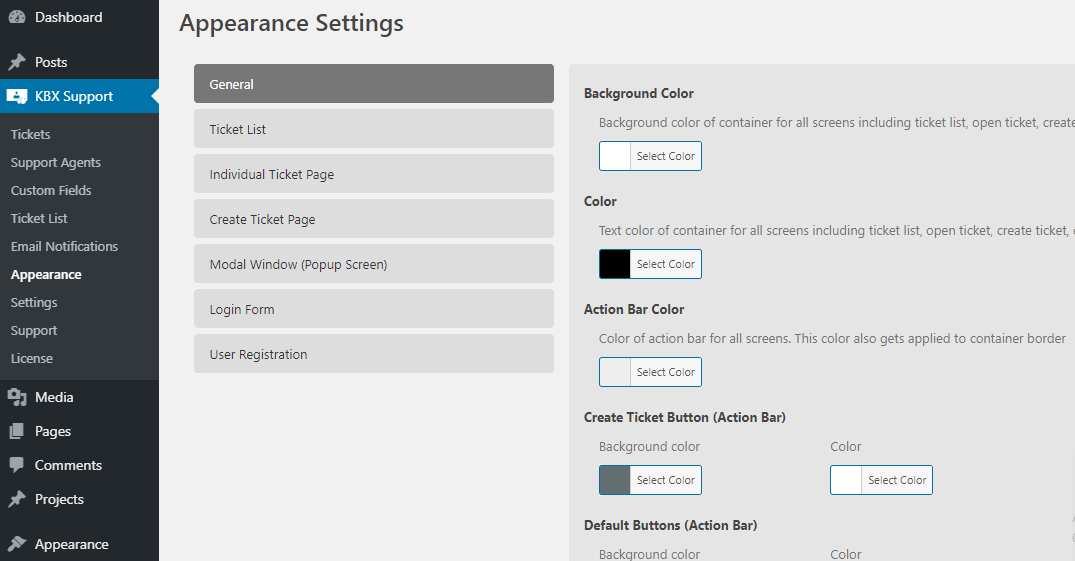
Task: Go to Support Agents submenu
Action: 56,163
